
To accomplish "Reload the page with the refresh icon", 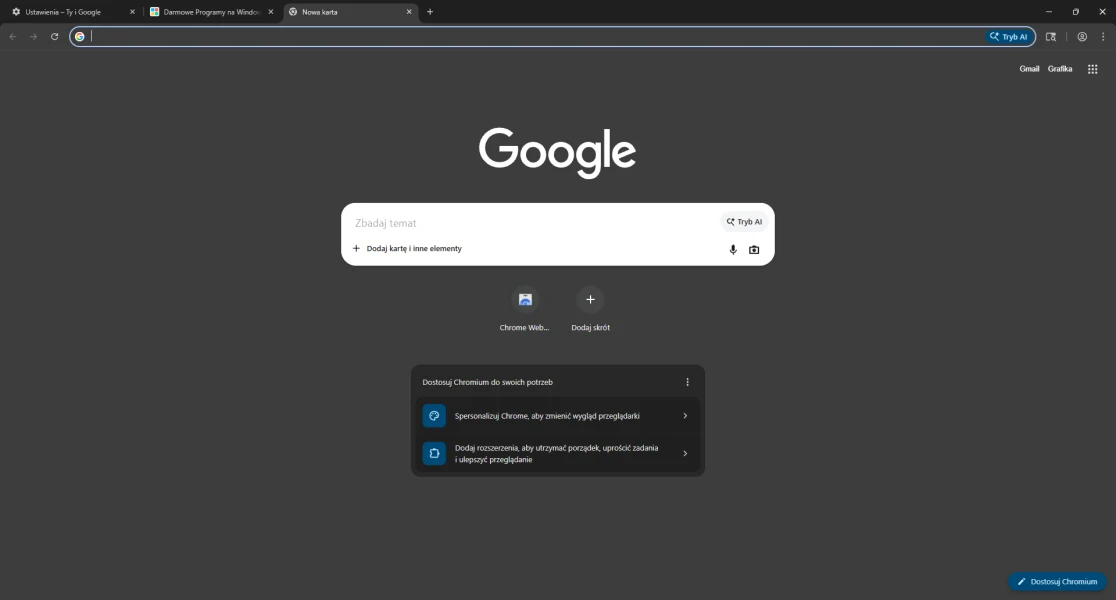I will tap(55, 37).
